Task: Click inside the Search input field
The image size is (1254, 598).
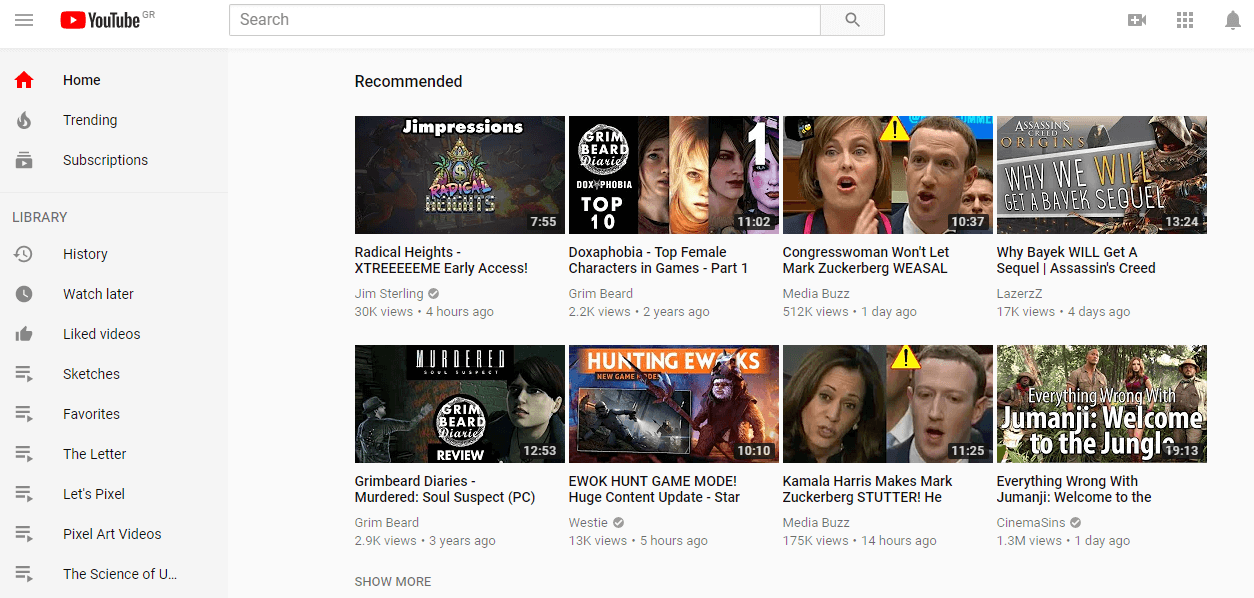Action: tap(525, 20)
